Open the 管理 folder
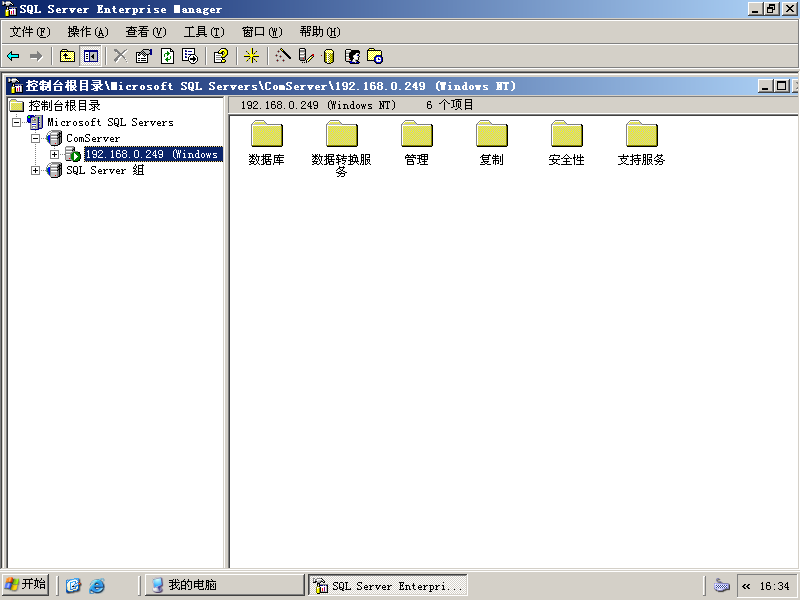The height and width of the screenshot is (600, 800). click(416, 143)
